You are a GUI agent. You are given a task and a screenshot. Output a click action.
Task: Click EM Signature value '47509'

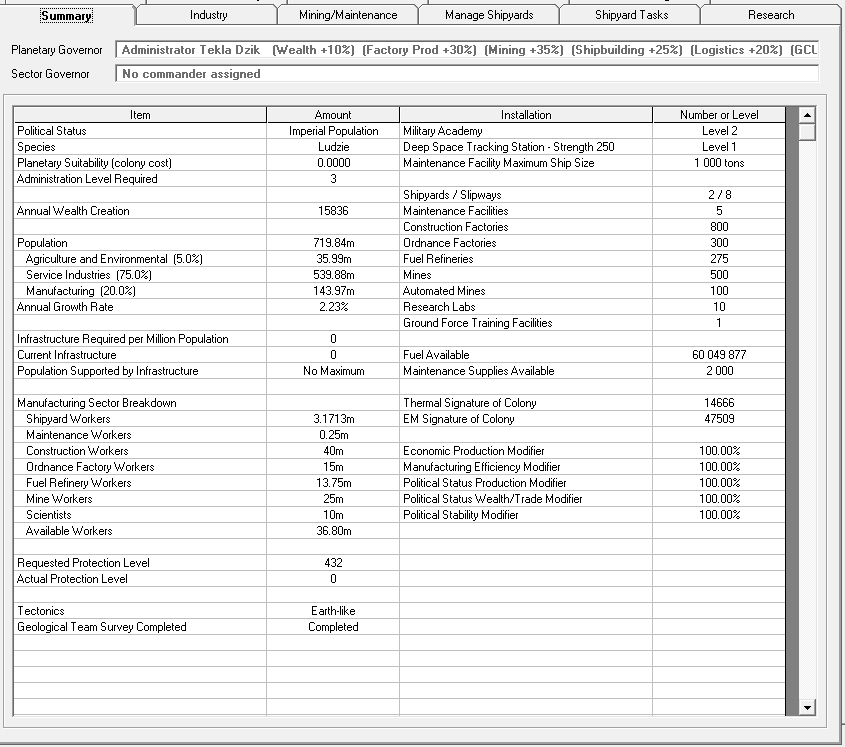719,419
